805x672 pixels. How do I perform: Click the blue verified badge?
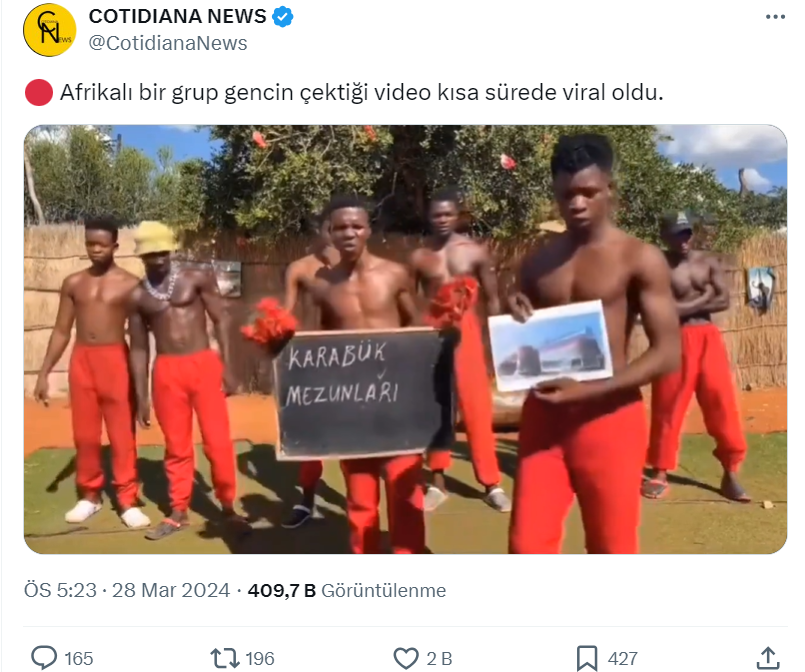(282, 17)
